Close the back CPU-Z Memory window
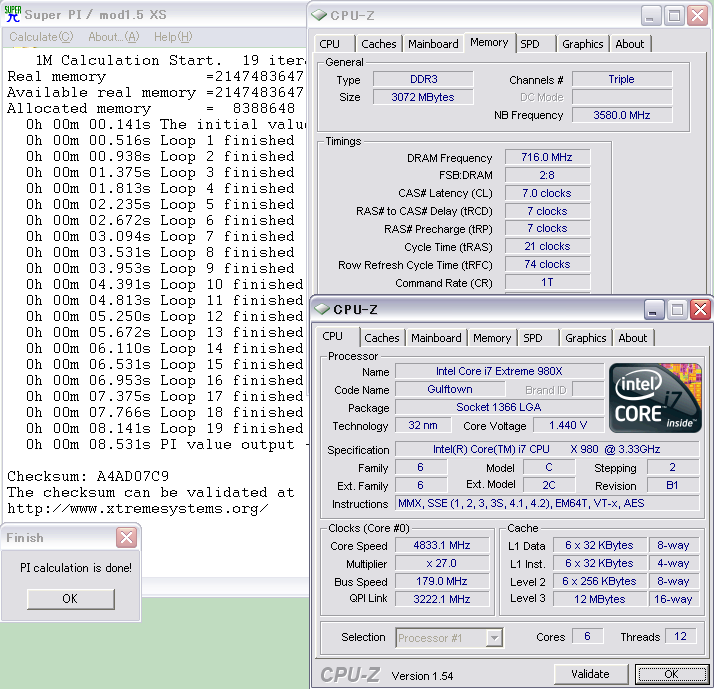Viewport: 714px width, 689px height. 697,15
